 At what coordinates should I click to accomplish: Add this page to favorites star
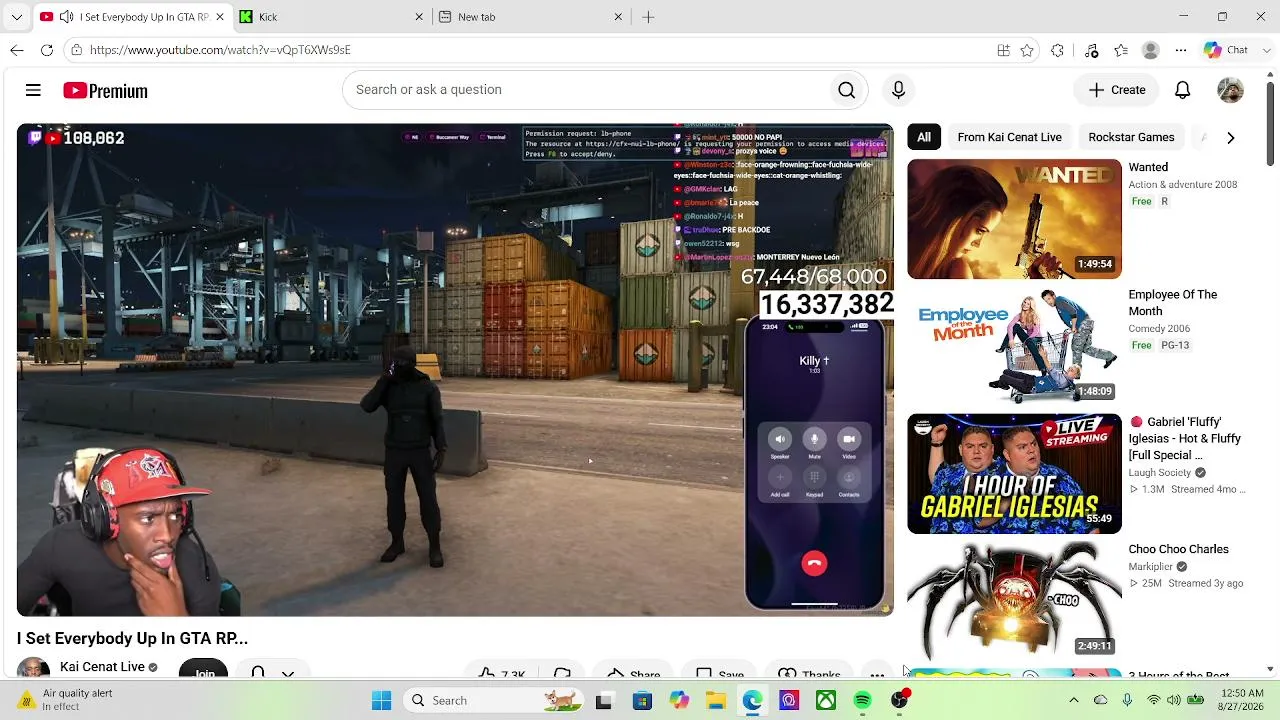[1027, 50]
